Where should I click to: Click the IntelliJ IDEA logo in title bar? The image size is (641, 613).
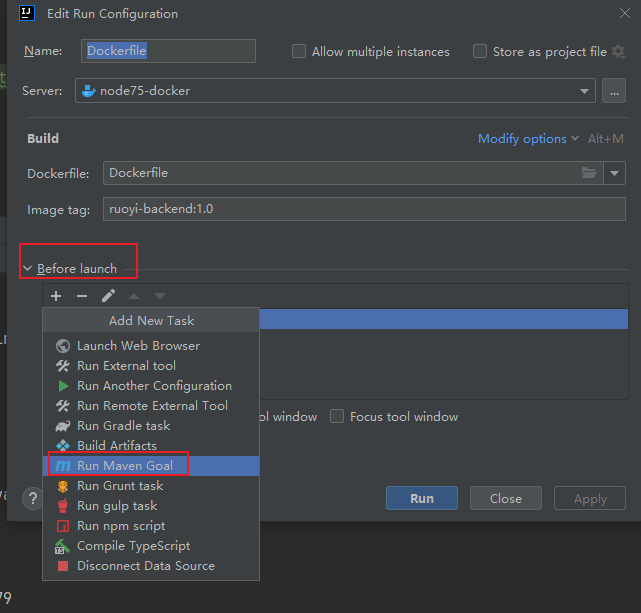27,13
